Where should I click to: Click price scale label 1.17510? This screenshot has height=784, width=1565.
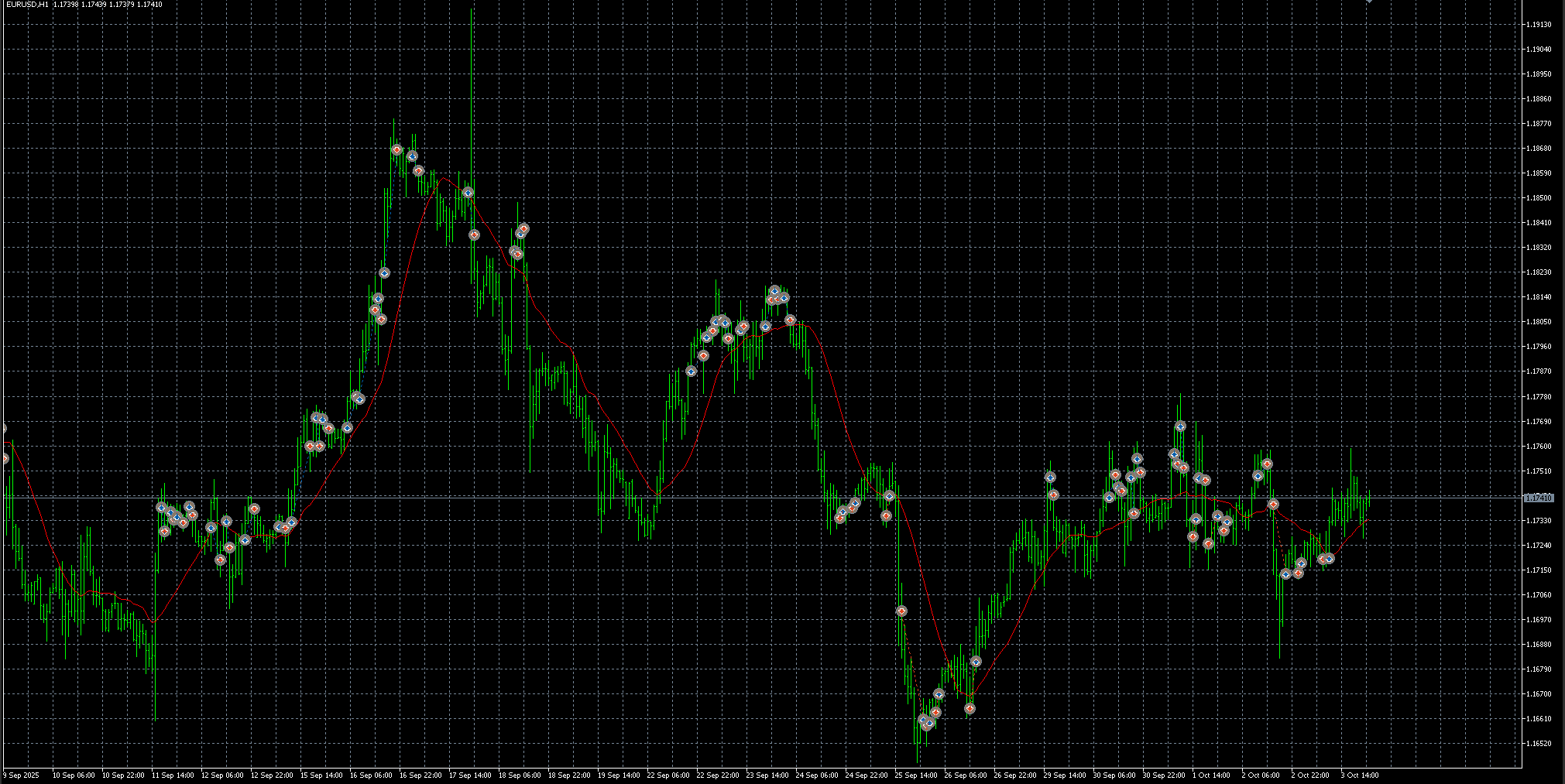click(x=1539, y=471)
